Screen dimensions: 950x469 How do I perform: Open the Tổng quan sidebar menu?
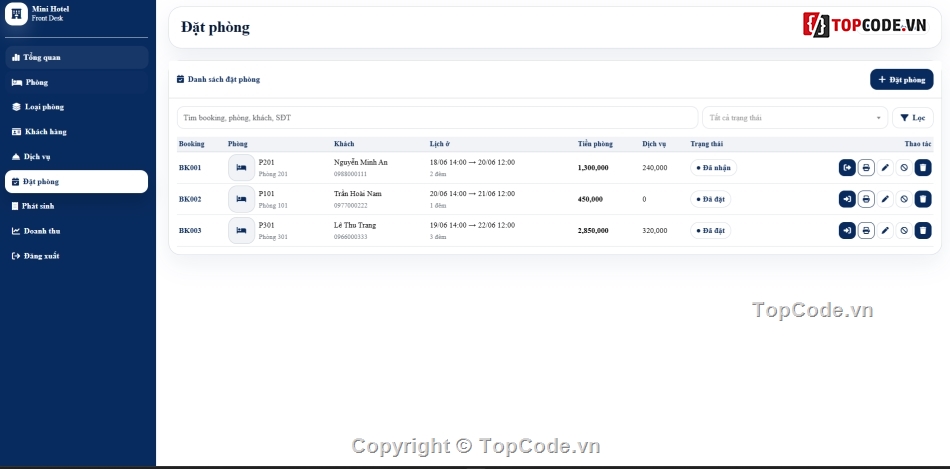(x=76, y=58)
